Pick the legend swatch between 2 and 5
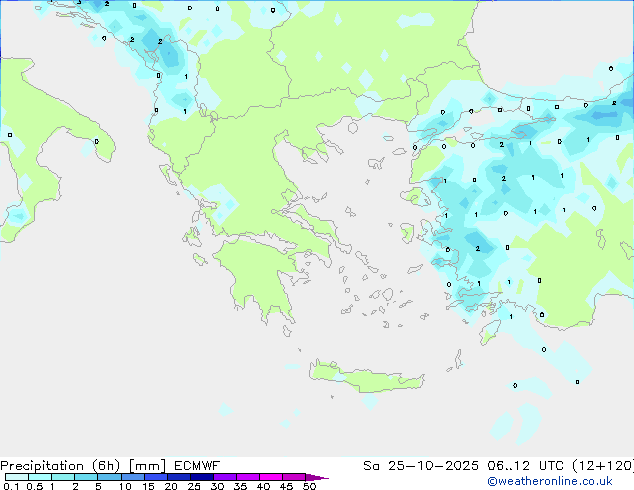The height and width of the screenshot is (490, 634). 87,478
